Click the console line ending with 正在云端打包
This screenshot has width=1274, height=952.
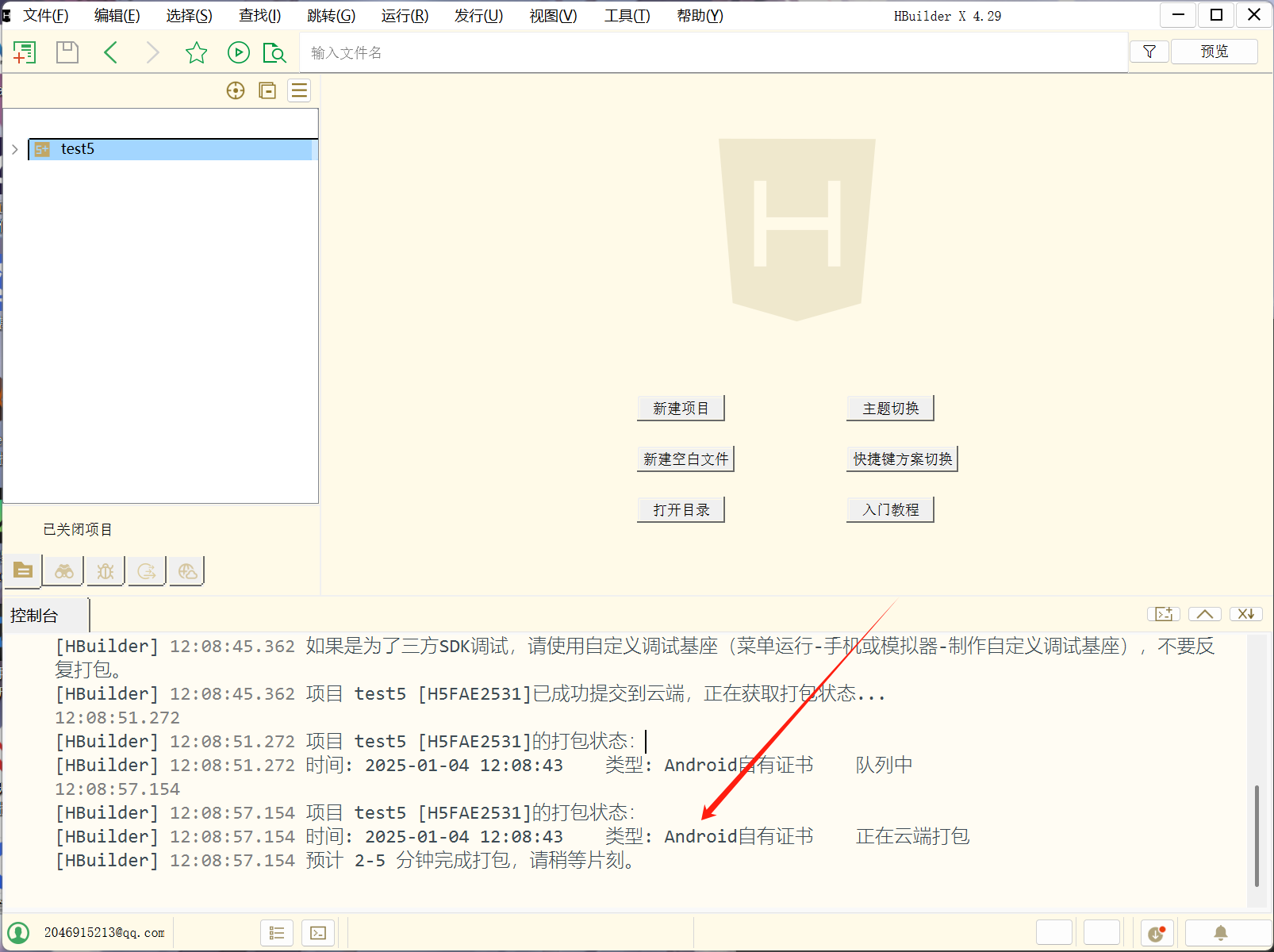pyautogui.click(x=512, y=837)
